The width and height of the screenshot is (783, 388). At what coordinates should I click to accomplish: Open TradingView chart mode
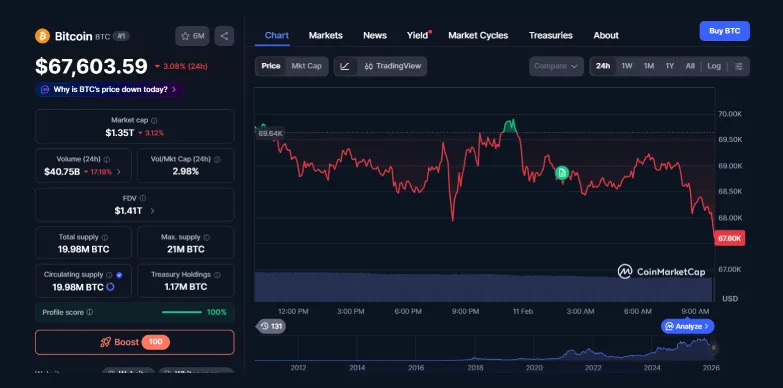coord(392,66)
